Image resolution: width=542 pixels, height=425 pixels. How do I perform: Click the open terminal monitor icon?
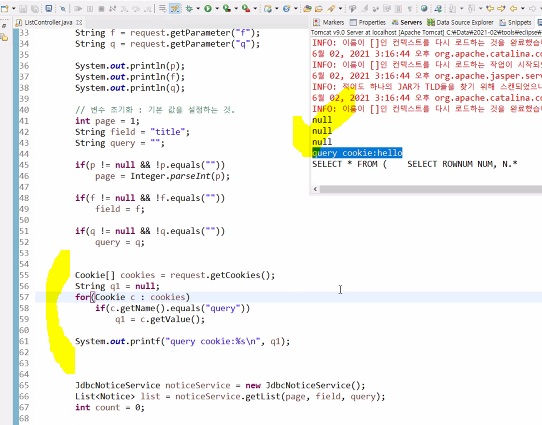click(49, 8)
